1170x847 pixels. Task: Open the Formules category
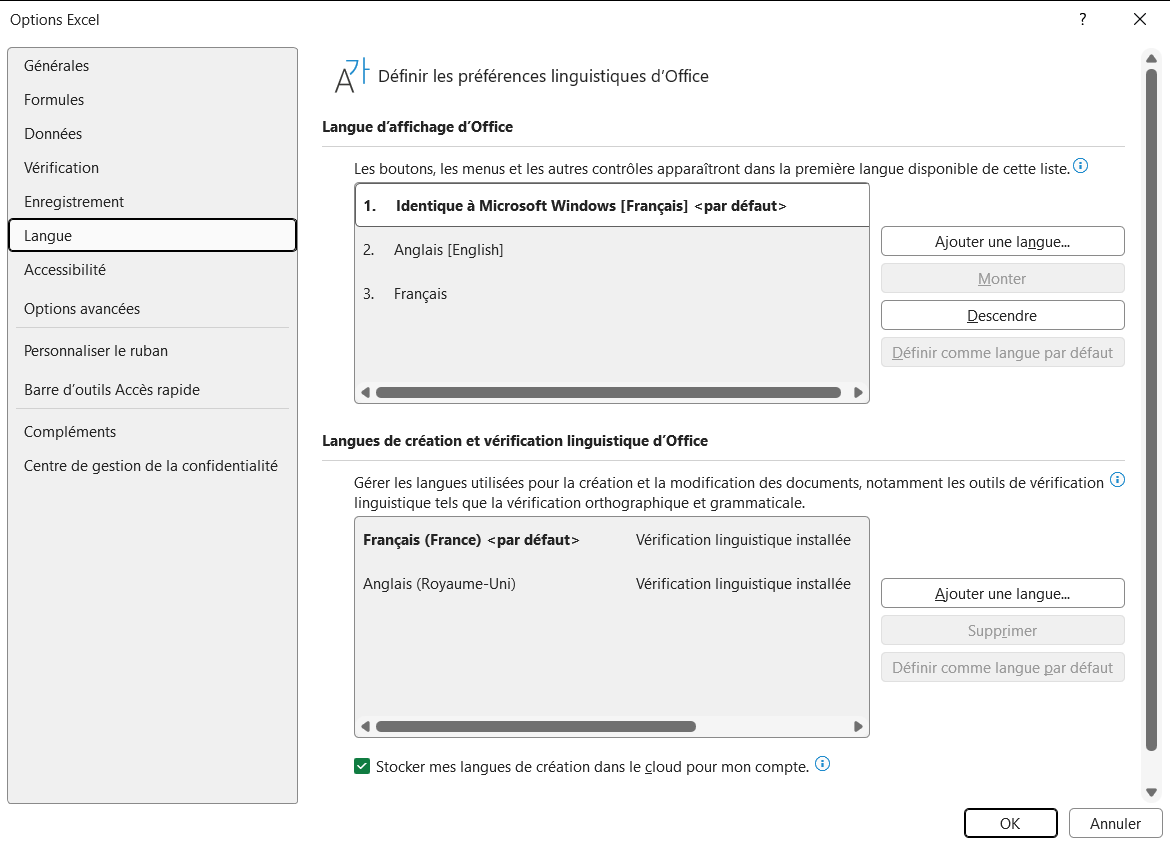coord(152,100)
